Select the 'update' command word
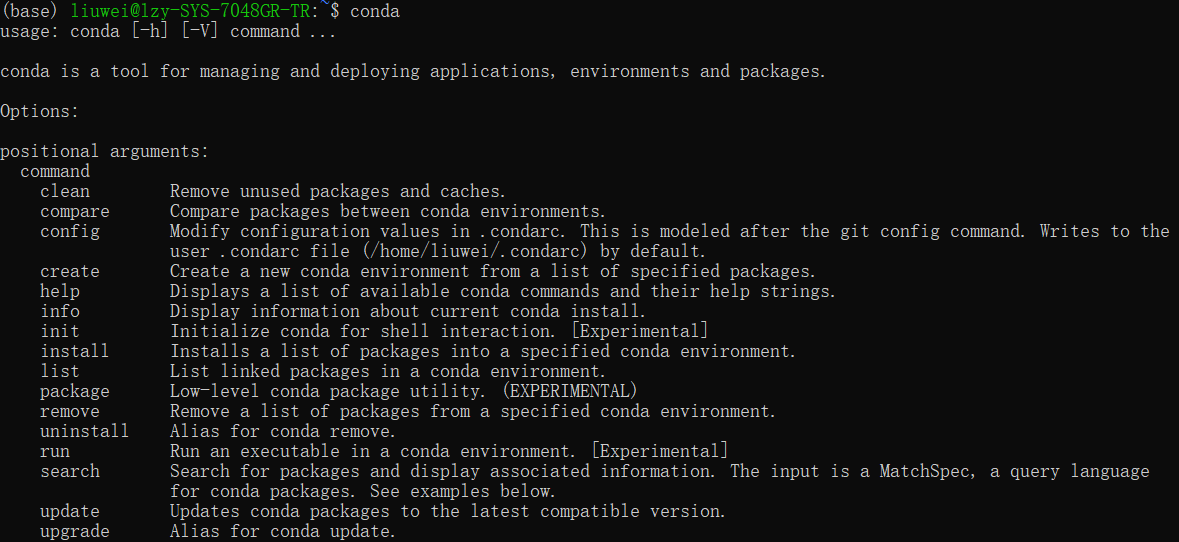This screenshot has width=1179, height=542. coord(70,512)
